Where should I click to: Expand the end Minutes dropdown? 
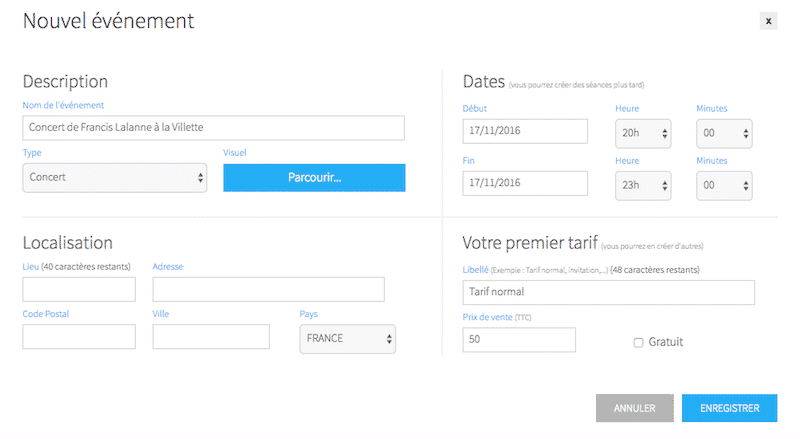click(x=724, y=185)
